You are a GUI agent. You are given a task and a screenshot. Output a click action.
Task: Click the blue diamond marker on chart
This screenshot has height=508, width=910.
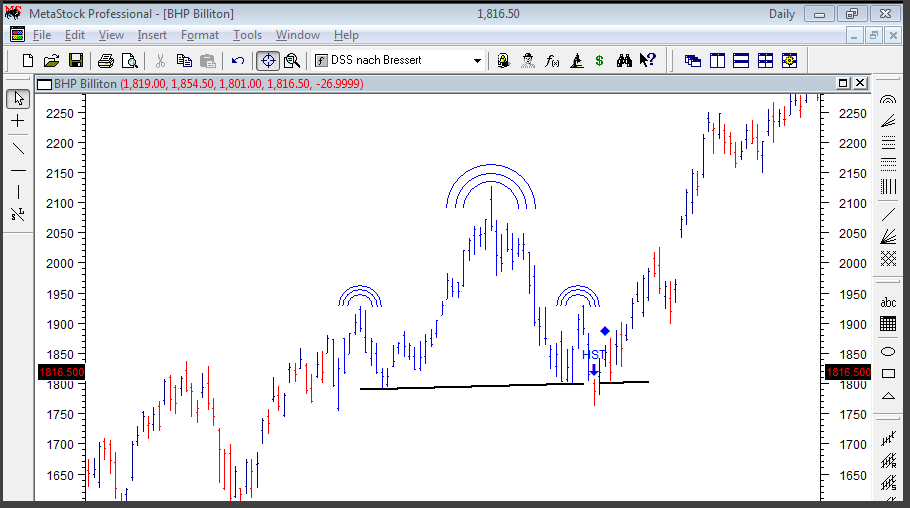tap(605, 331)
